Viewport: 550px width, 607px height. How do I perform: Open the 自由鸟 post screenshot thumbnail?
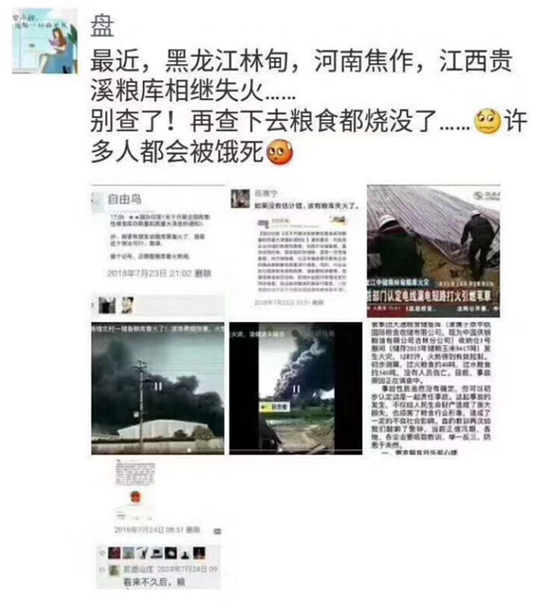158,251
